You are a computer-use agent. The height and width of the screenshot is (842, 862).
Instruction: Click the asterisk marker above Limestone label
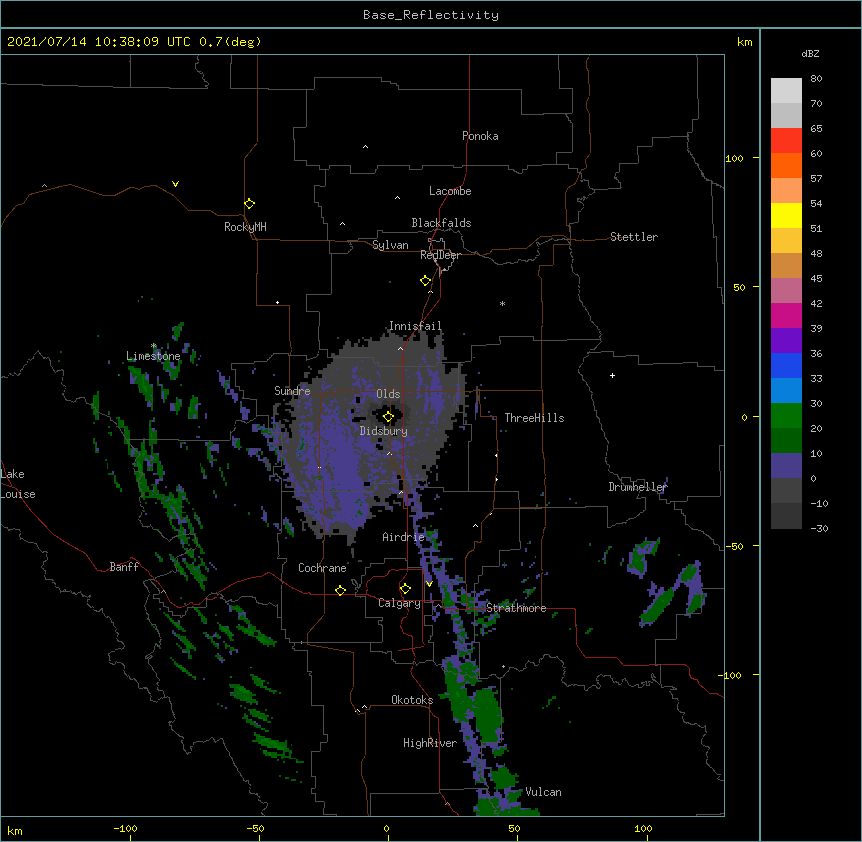[154, 346]
